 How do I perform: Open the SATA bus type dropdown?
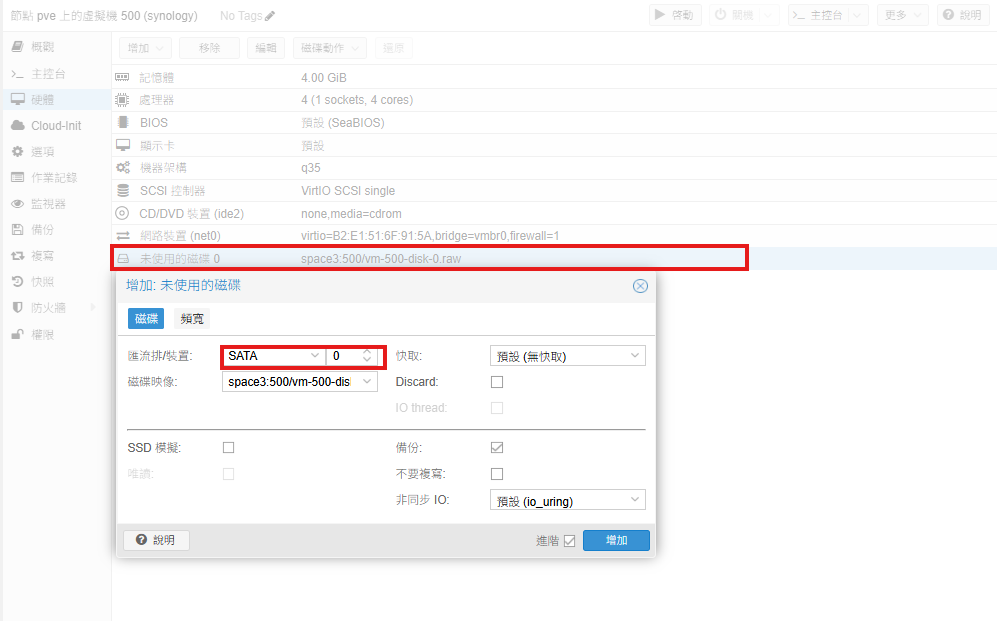click(315, 356)
